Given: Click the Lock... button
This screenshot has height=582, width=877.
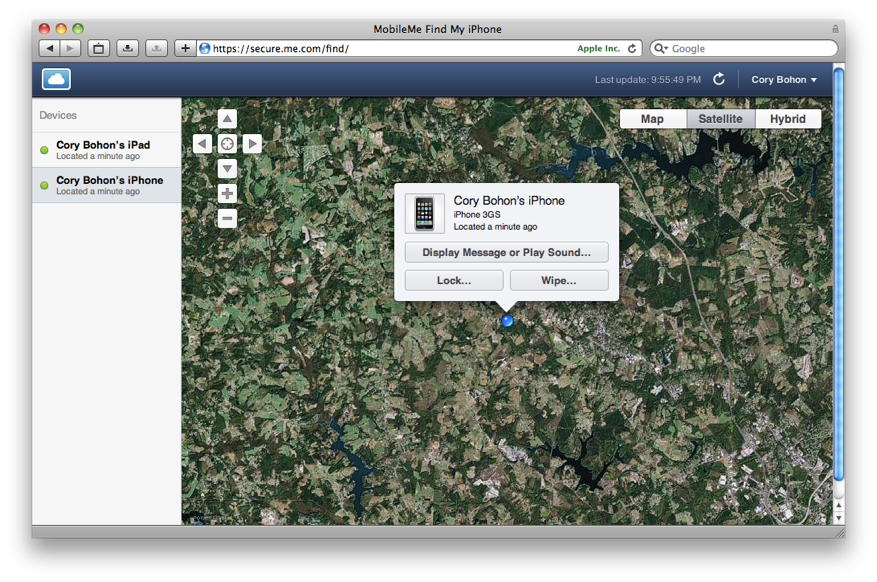Looking at the screenshot, I should 454,280.
